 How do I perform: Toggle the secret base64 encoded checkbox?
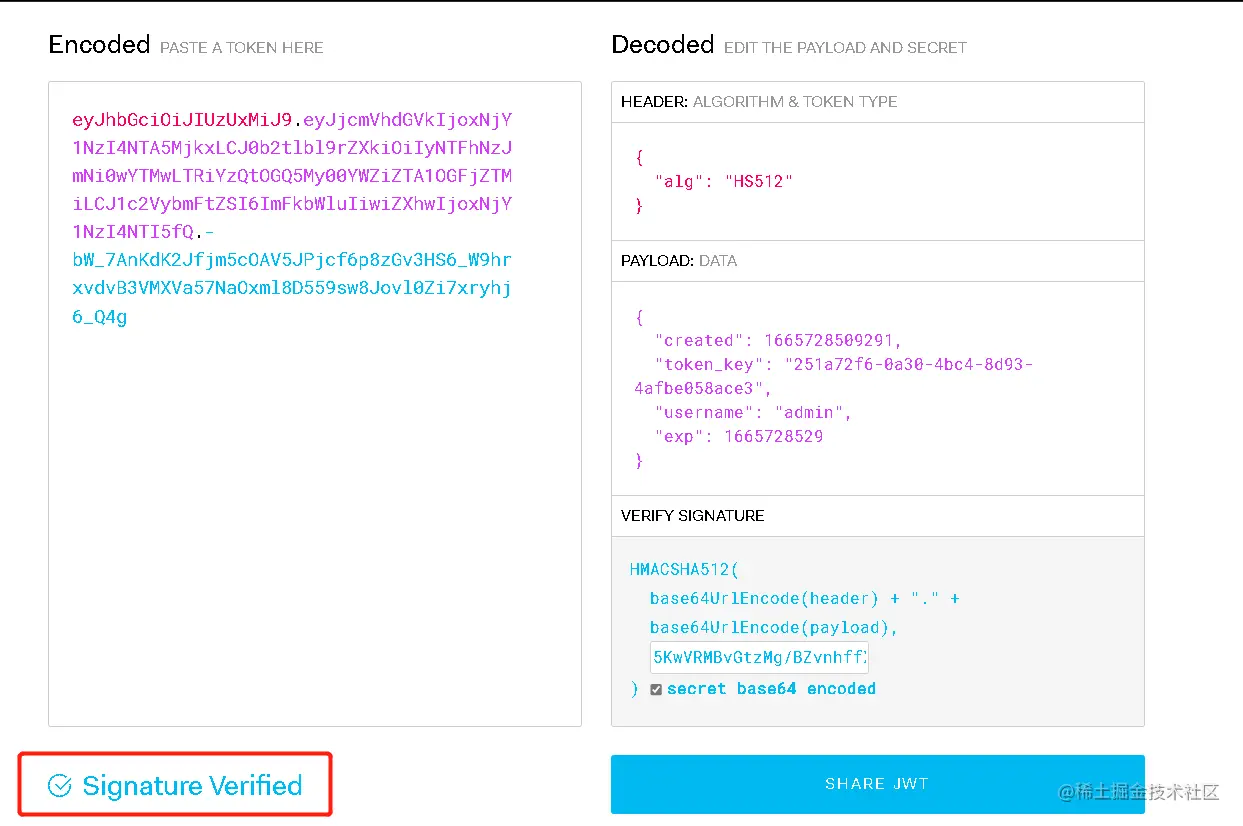[x=656, y=689]
